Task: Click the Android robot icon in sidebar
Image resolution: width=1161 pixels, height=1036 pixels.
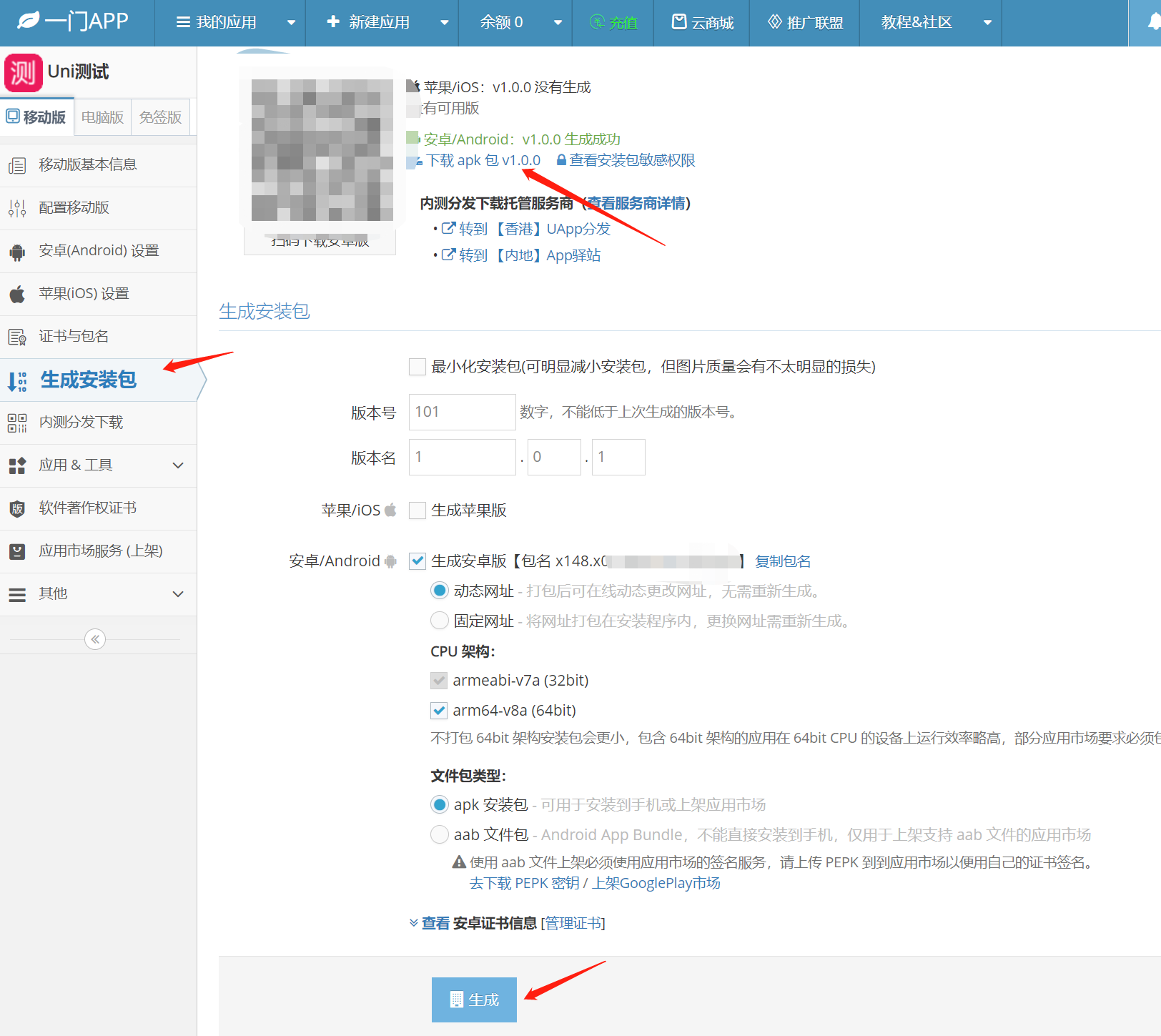Action: click(x=17, y=252)
